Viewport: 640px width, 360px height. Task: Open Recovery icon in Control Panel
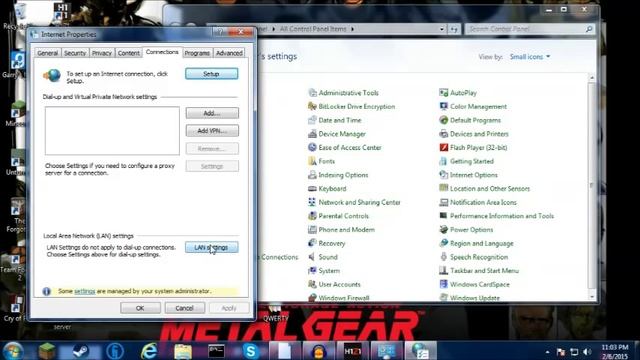pyautogui.click(x=312, y=243)
